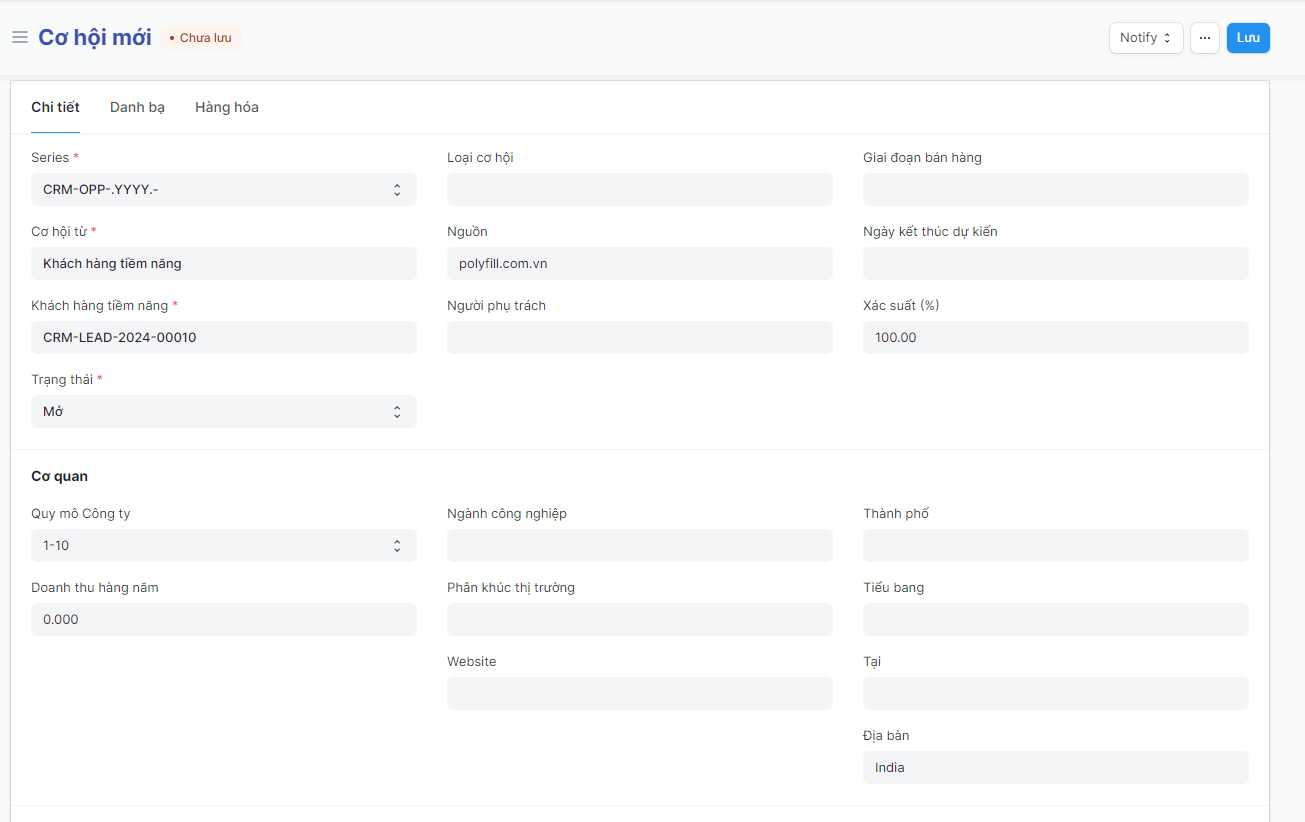Select the Chi tiết tab

[55, 107]
